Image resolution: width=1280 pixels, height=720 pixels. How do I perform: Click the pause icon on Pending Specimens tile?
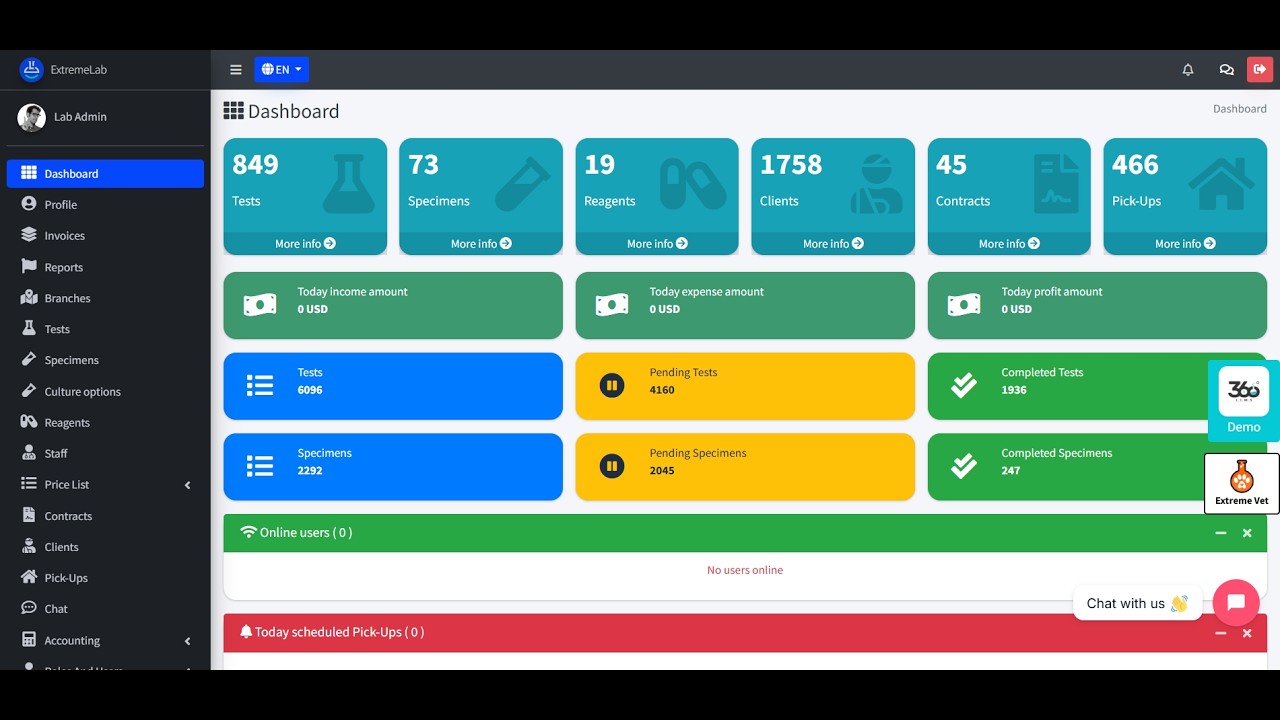[612, 466]
